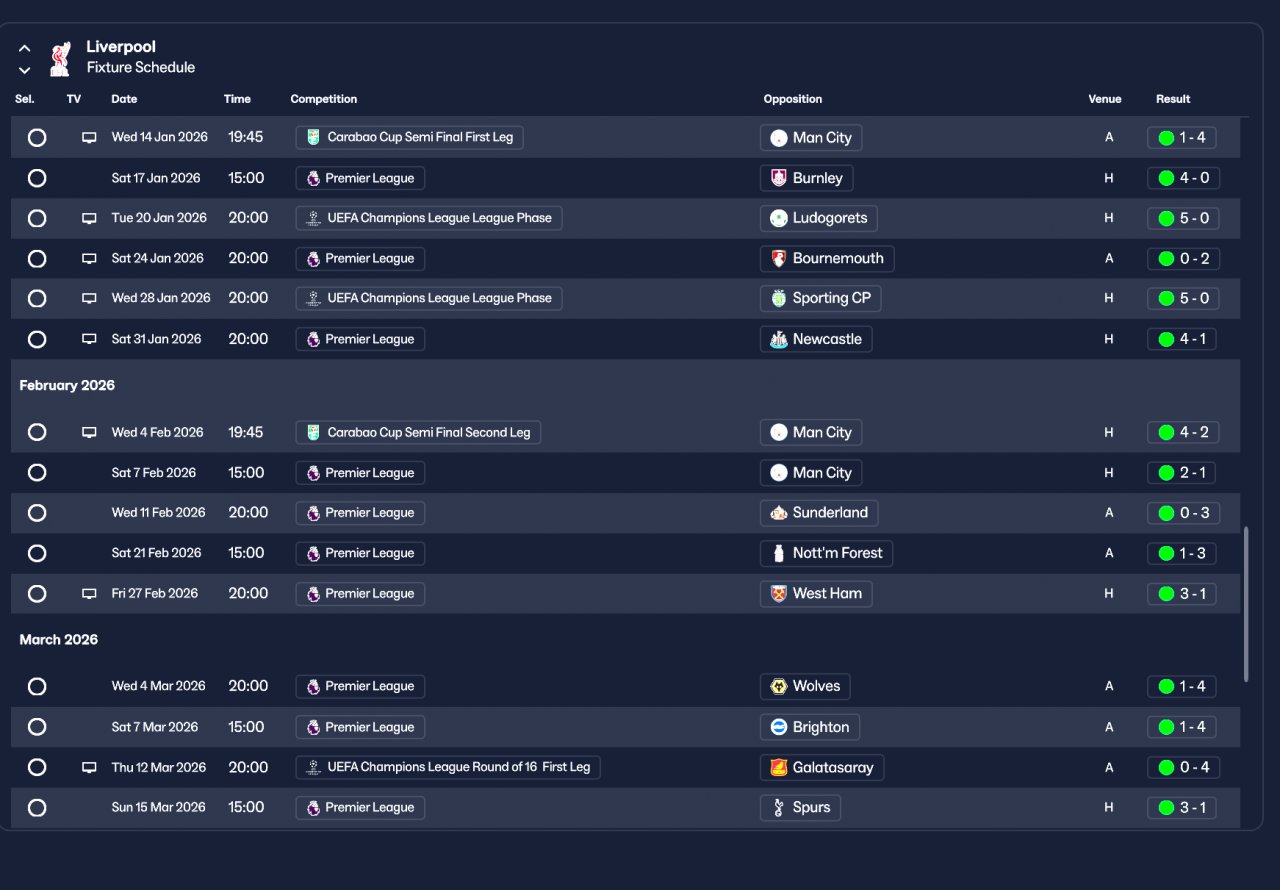
Task: Select the Nott'm Forest fixture radio button
Action: (37, 553)
